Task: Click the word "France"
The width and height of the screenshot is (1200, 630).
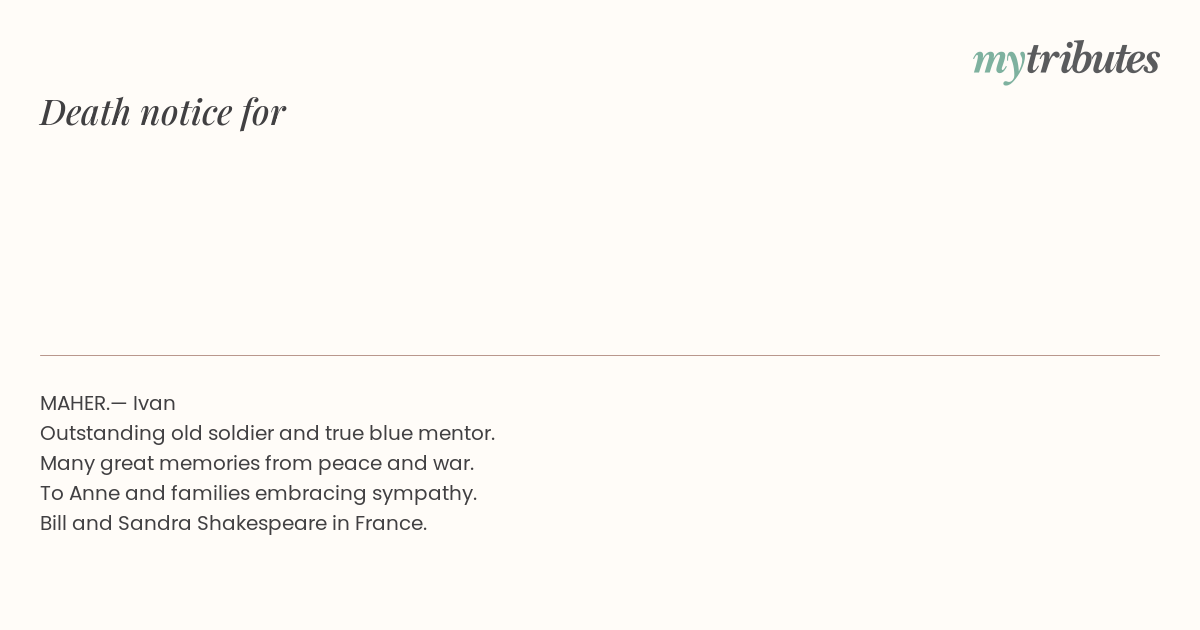Action: (390, 523)
